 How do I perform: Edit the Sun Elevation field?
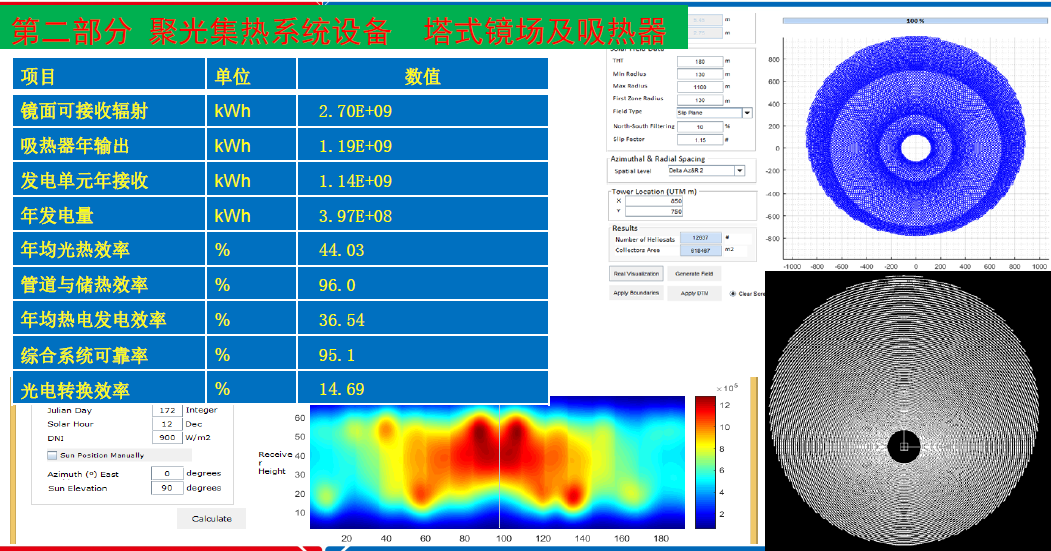tap(167, 488)
